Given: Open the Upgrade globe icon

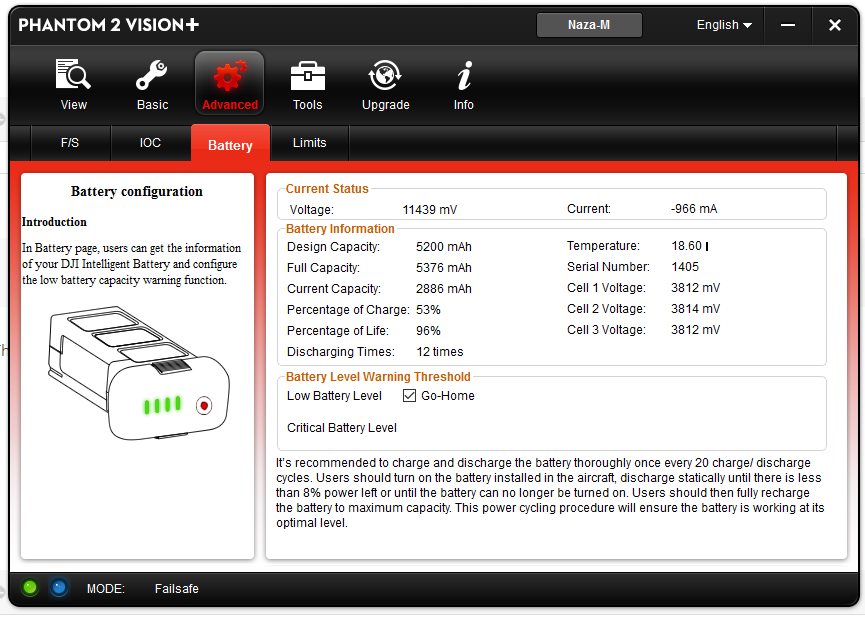Looking at the screenshot, I should tap(385, 75).
